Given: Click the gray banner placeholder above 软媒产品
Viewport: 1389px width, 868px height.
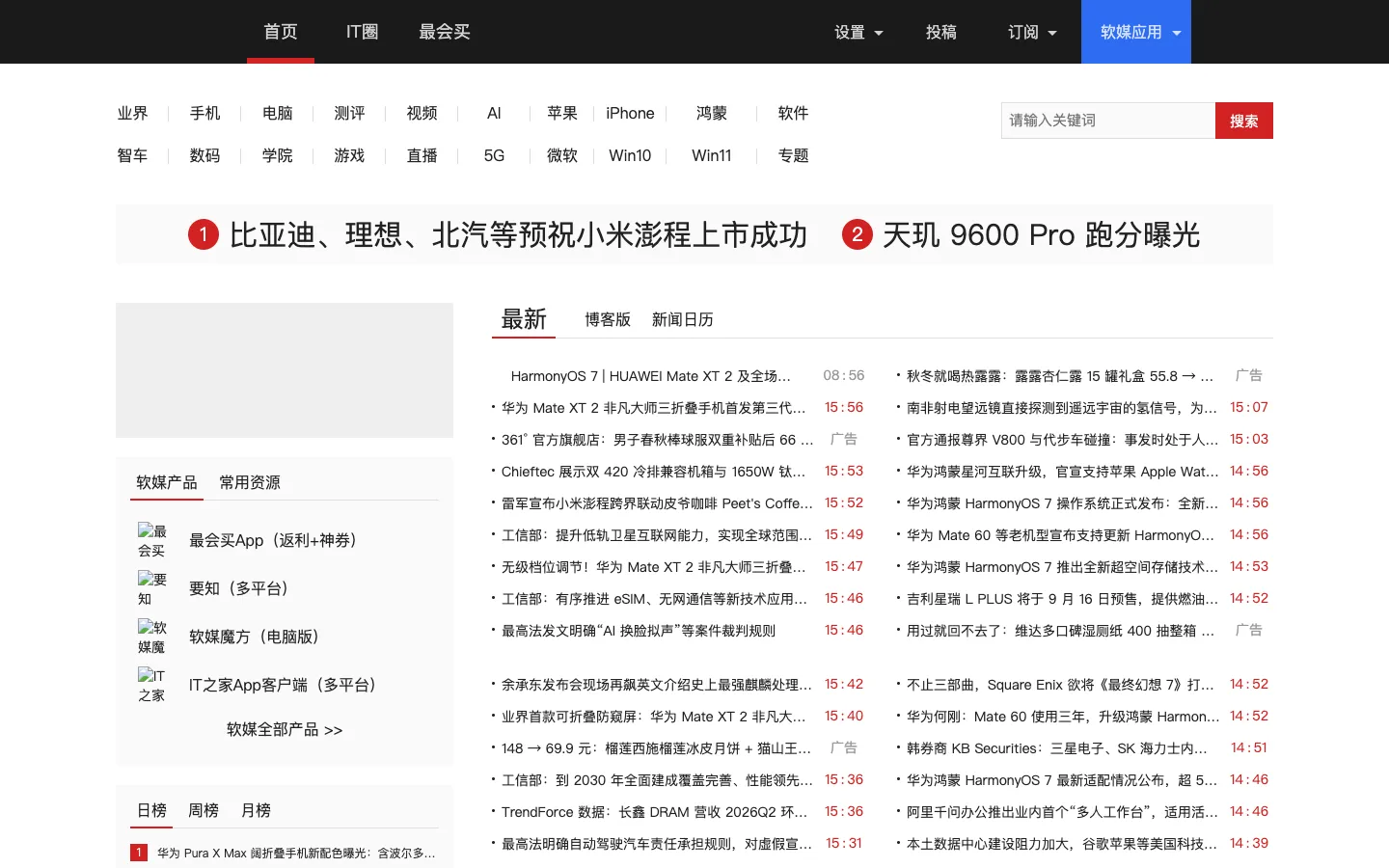Looking at the screenshot, I should pyautogui.click(x=285, y=370).
